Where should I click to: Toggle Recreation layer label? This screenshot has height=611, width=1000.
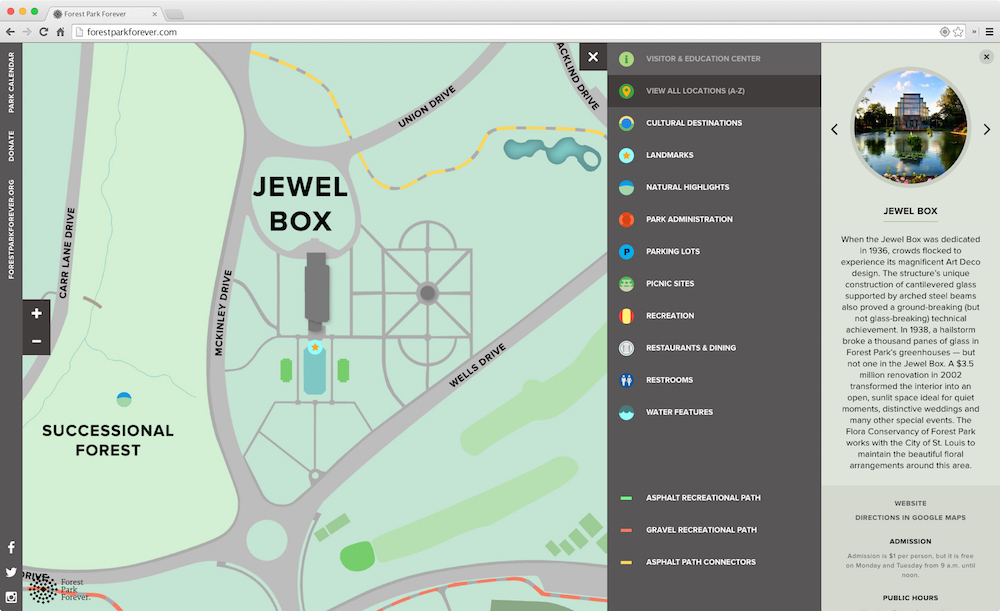pyautogui.click(x=670, y=316)
